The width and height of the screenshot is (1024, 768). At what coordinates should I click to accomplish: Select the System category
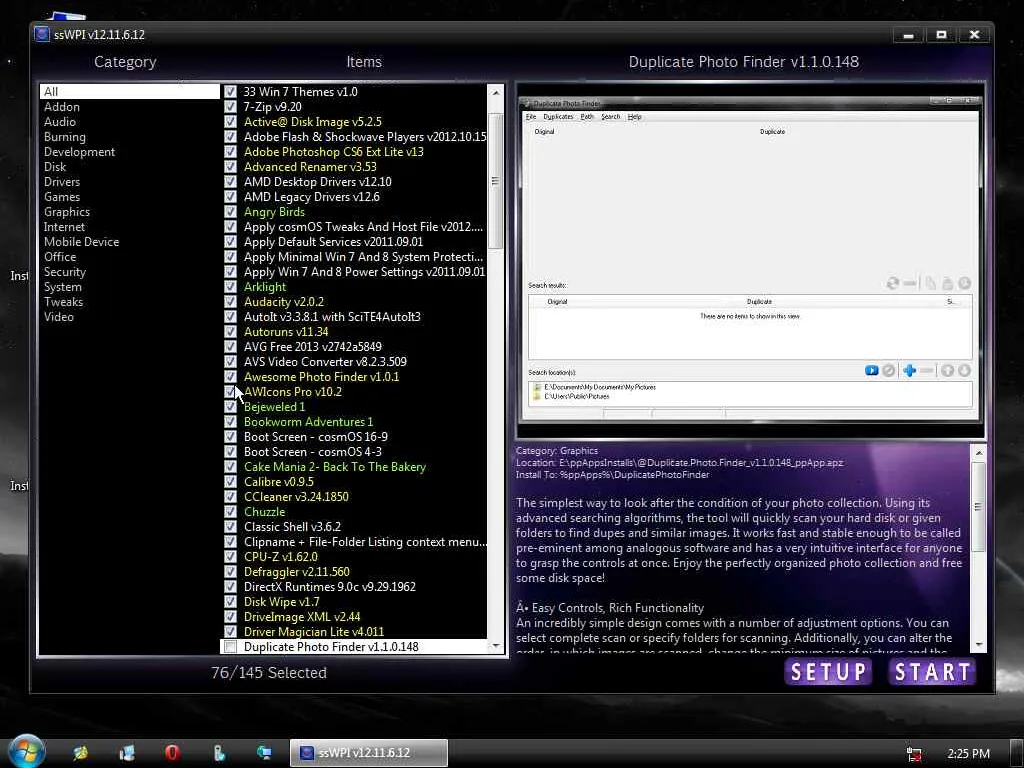63,287
